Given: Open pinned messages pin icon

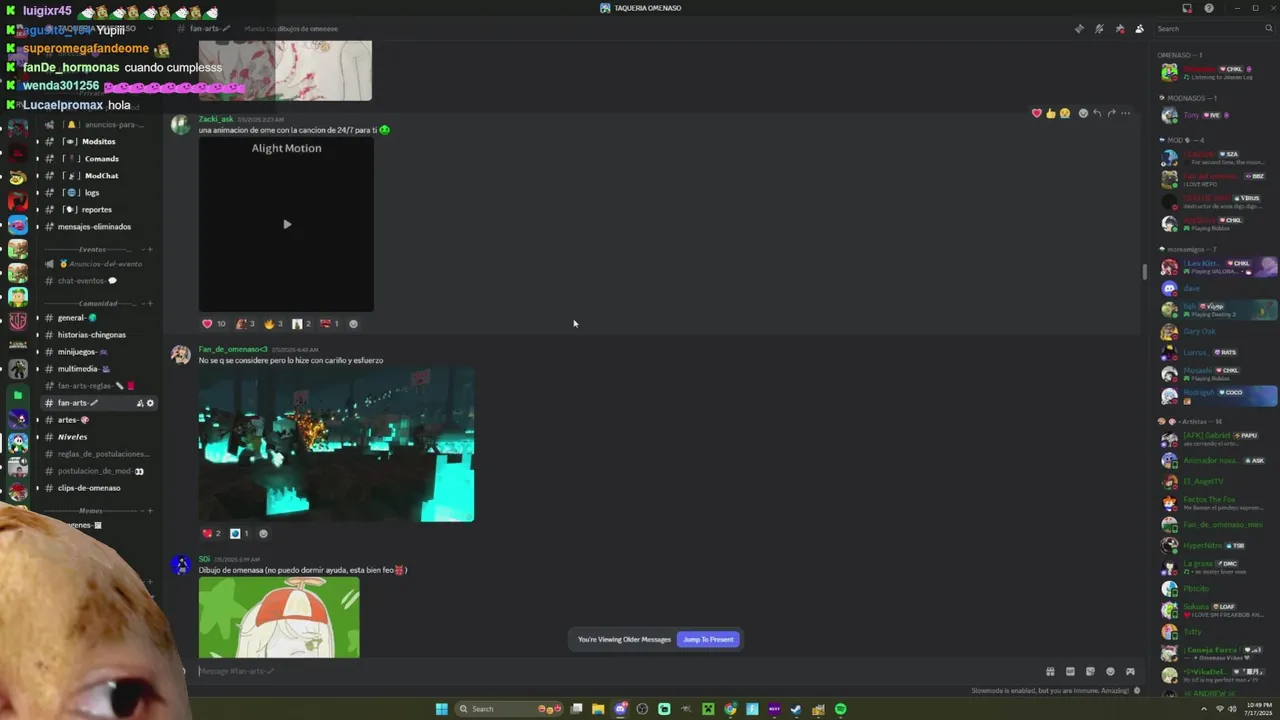Looking at the screenshot, I should pos(1119,29).
